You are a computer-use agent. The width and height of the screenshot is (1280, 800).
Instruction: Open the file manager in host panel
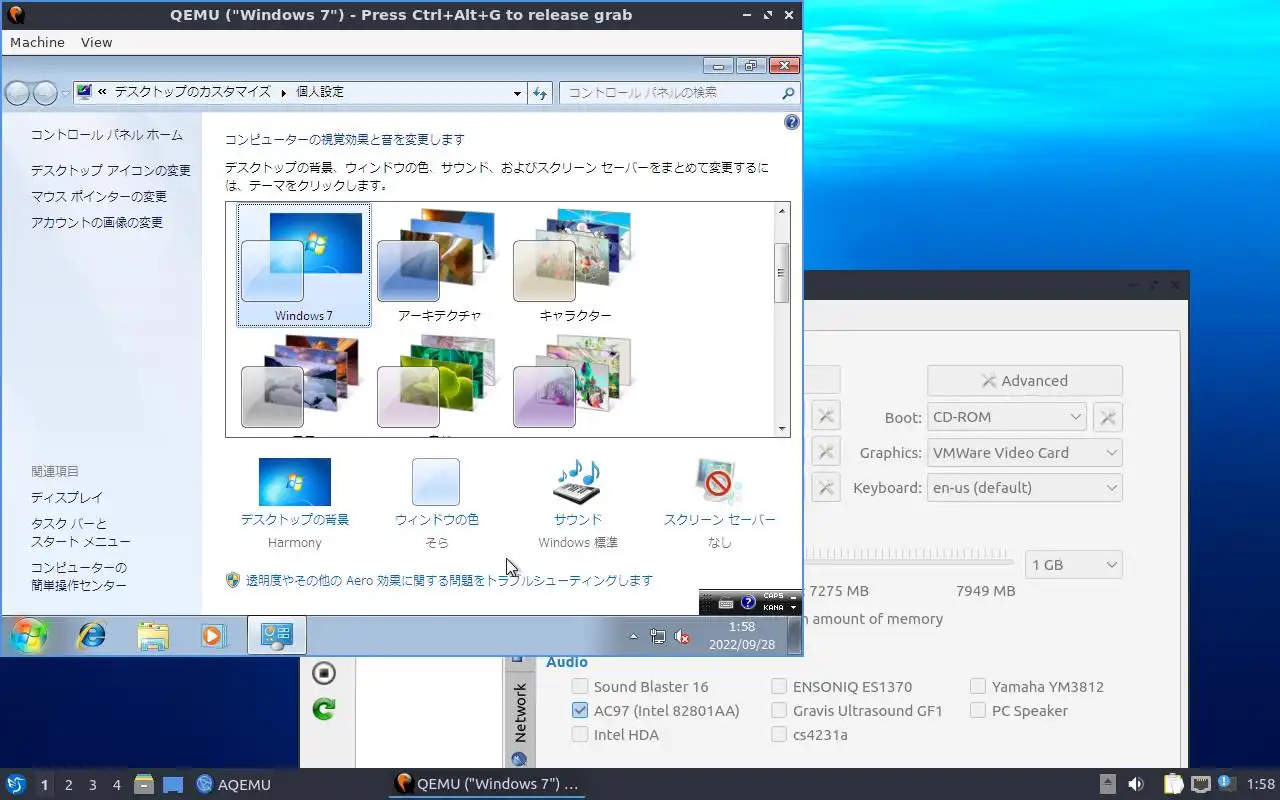click(x=144, y=784)
